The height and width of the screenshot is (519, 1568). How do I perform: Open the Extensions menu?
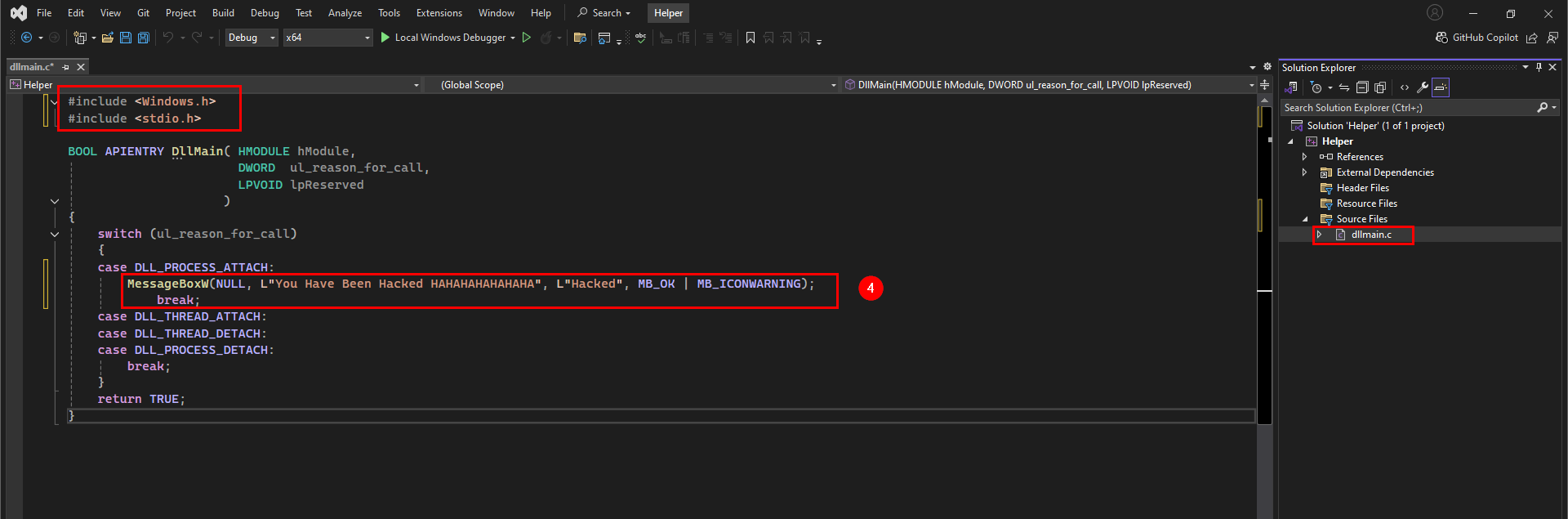pos(439,13)
